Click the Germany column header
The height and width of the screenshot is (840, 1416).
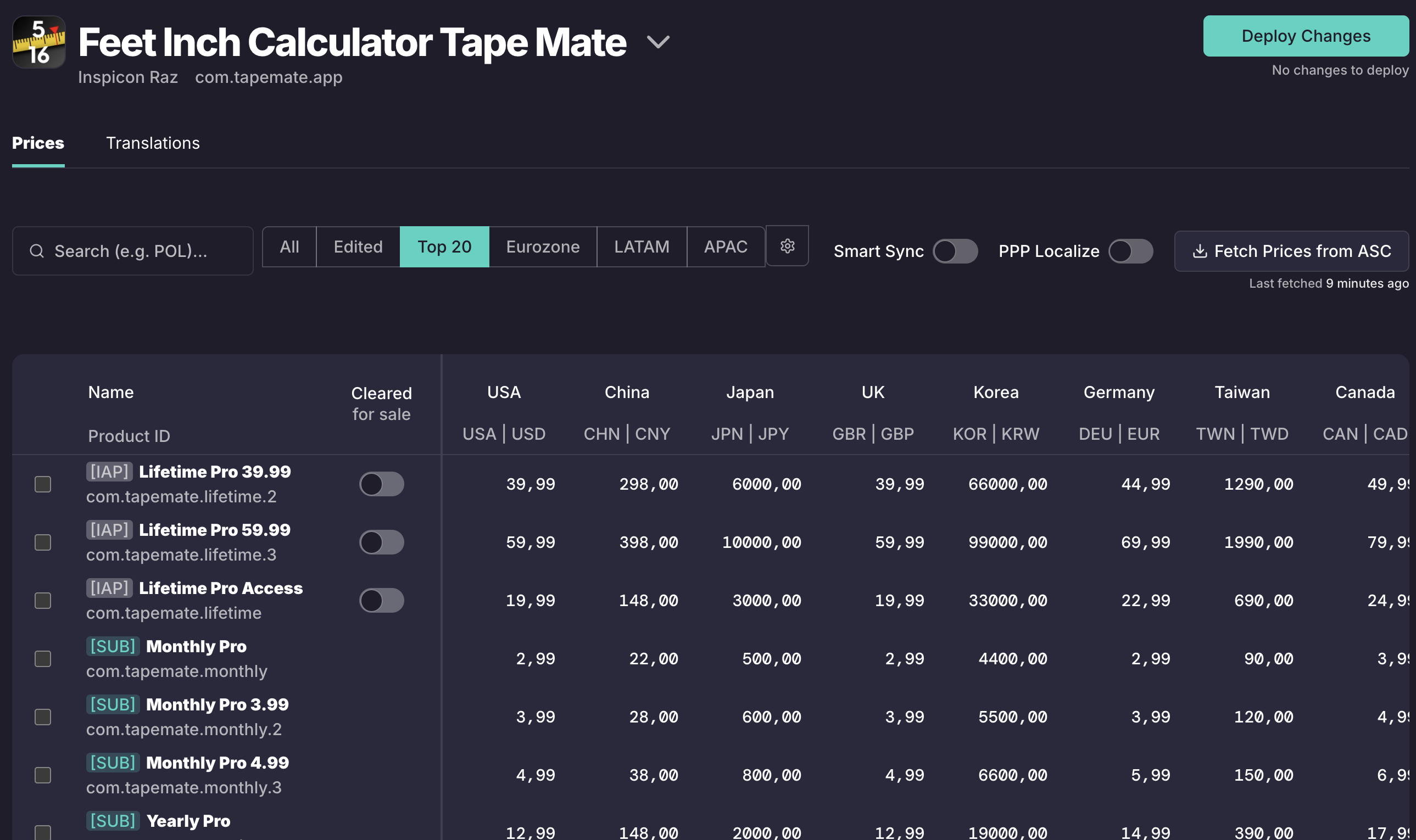[1119, 392]
